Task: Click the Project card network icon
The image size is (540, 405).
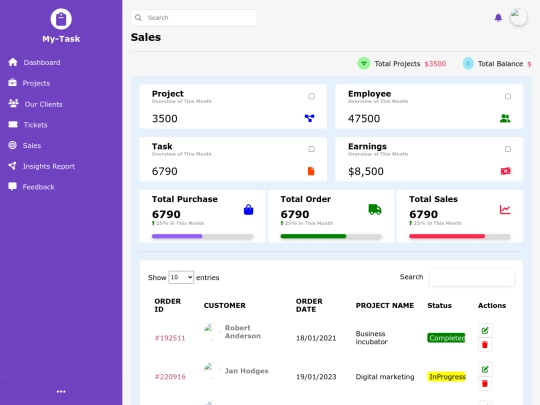Action: point(310,118)
